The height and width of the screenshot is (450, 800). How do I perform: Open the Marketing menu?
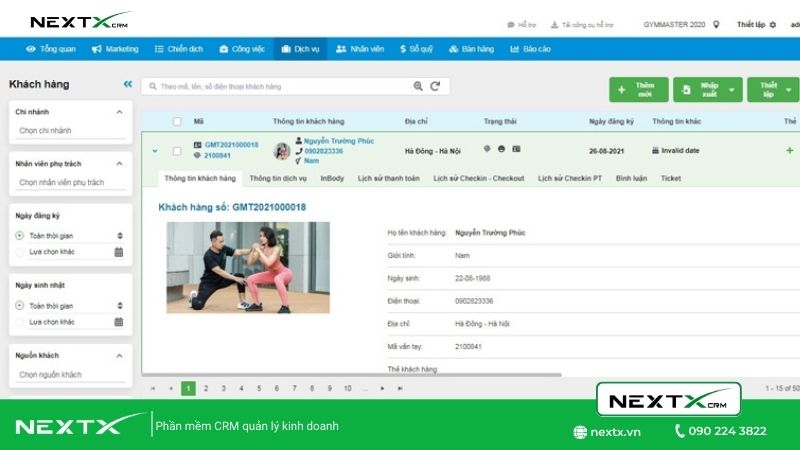tap(115, 49)
